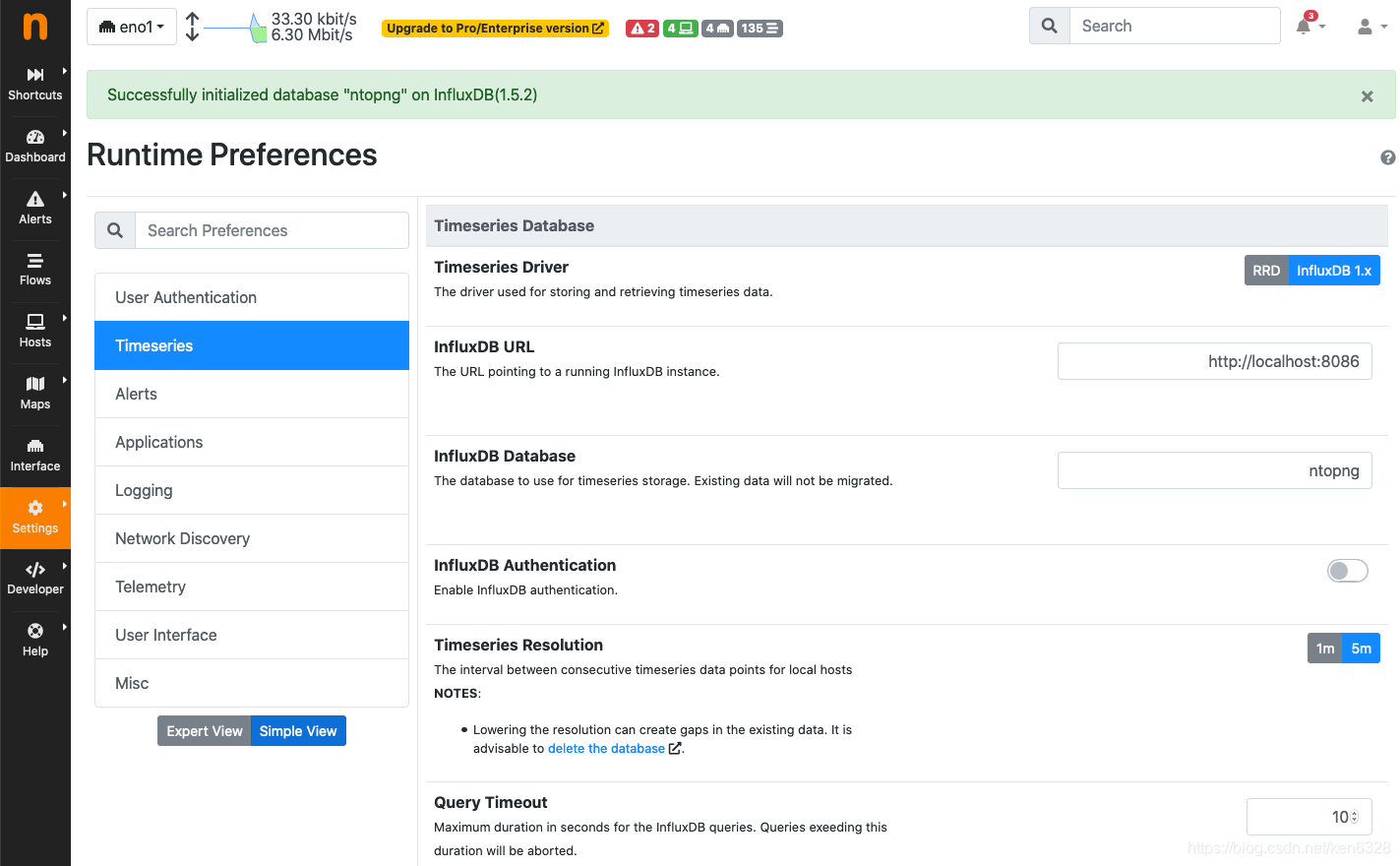Select User Authentication preferences tab
1400x866 pixels.
pyautogui.click(x=252, y=297)
